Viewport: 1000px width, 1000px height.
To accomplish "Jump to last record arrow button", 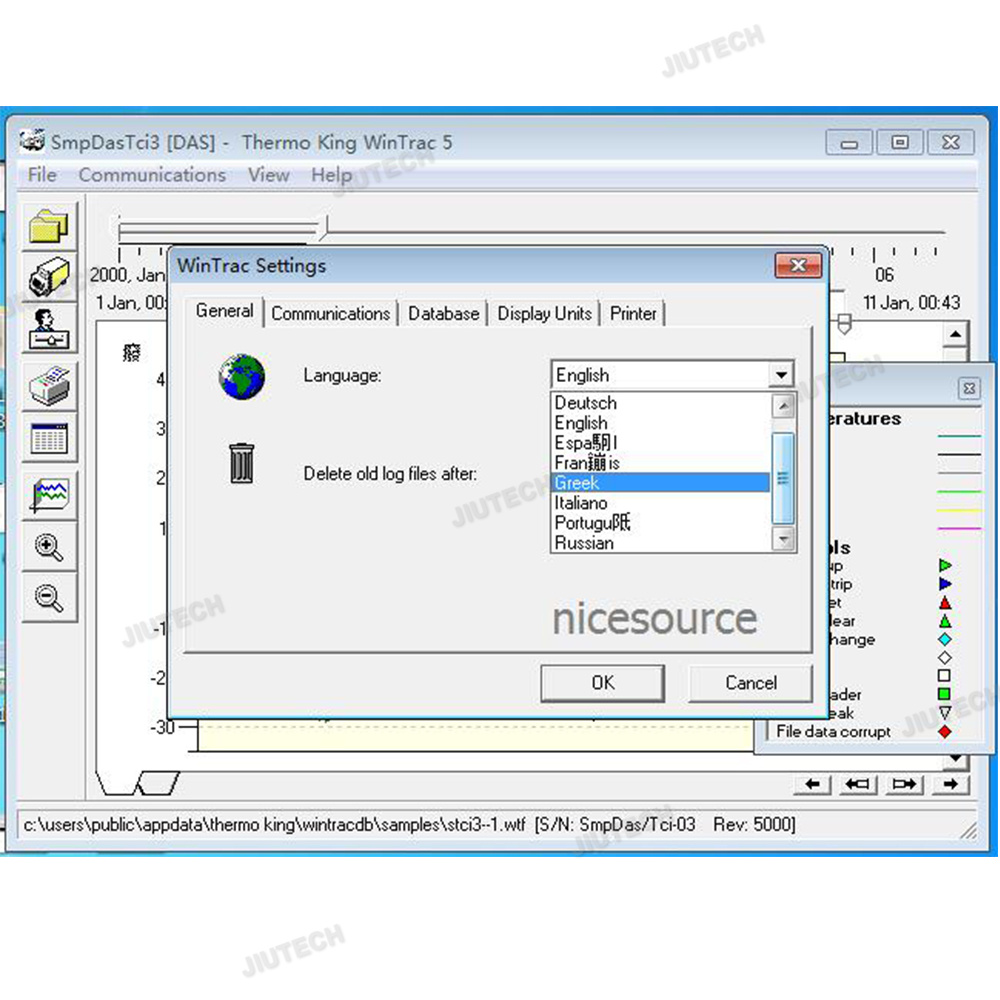I will [950, 784].
